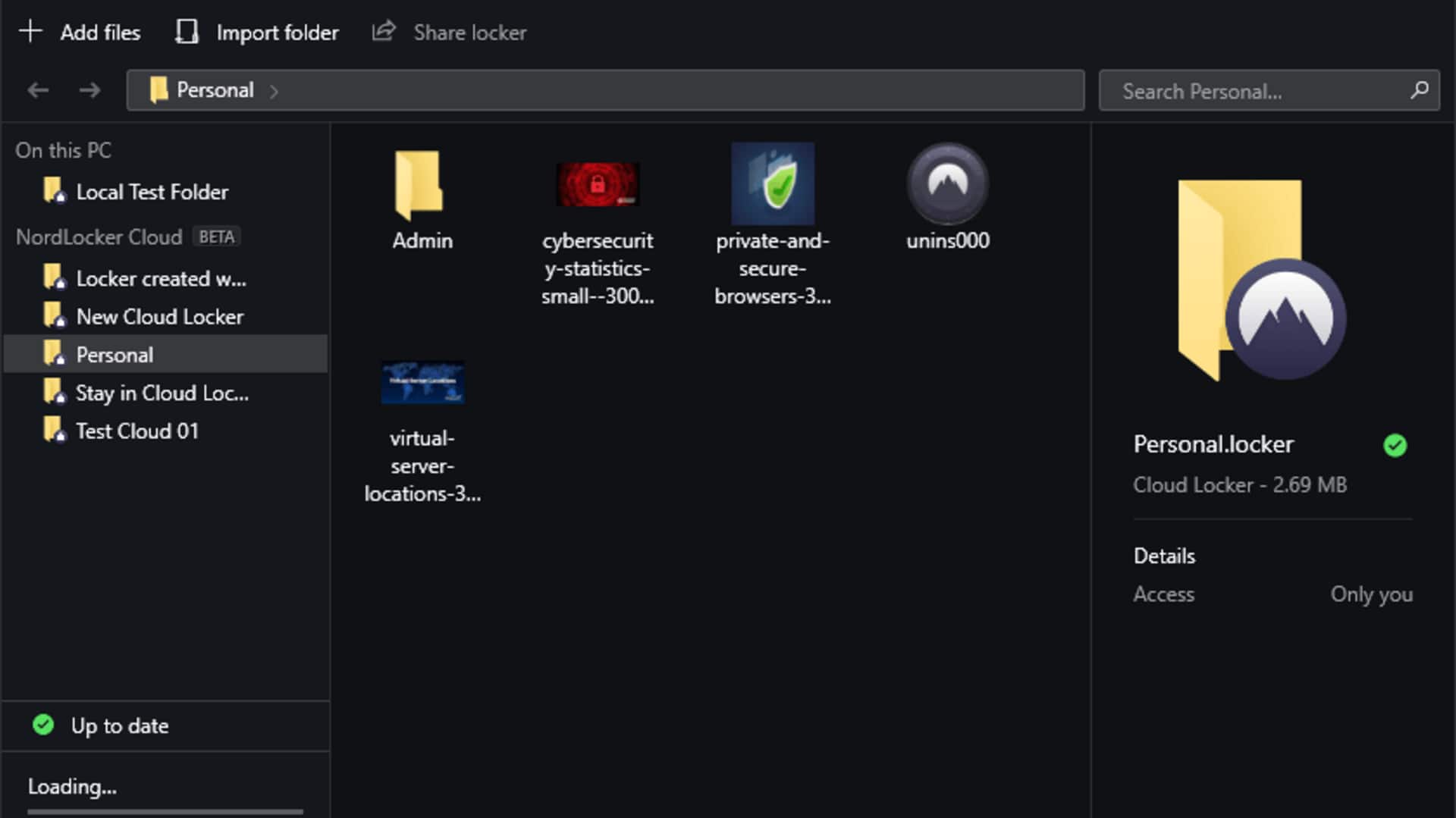The image size is (1456, 818).
Task: Click the Add files button label
Action: tap(100, 33)
